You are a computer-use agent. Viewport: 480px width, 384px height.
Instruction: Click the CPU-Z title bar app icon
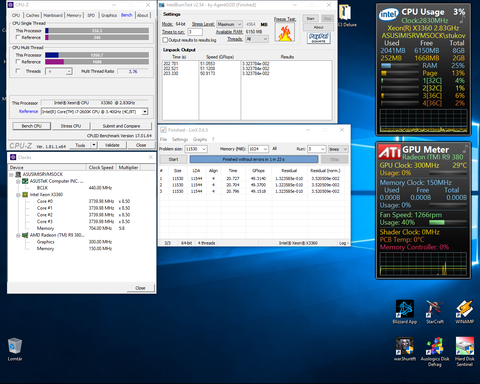tap(10, 5)
